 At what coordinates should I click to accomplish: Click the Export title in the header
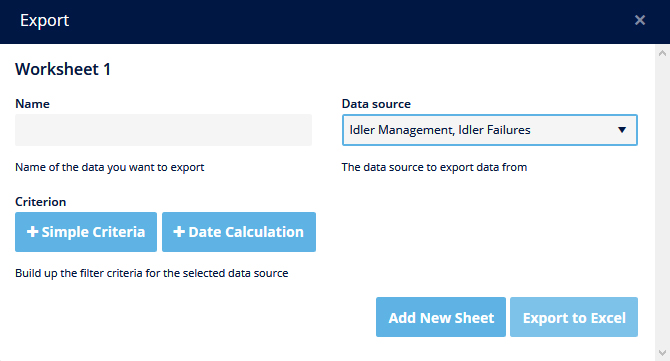pos(44,21)
